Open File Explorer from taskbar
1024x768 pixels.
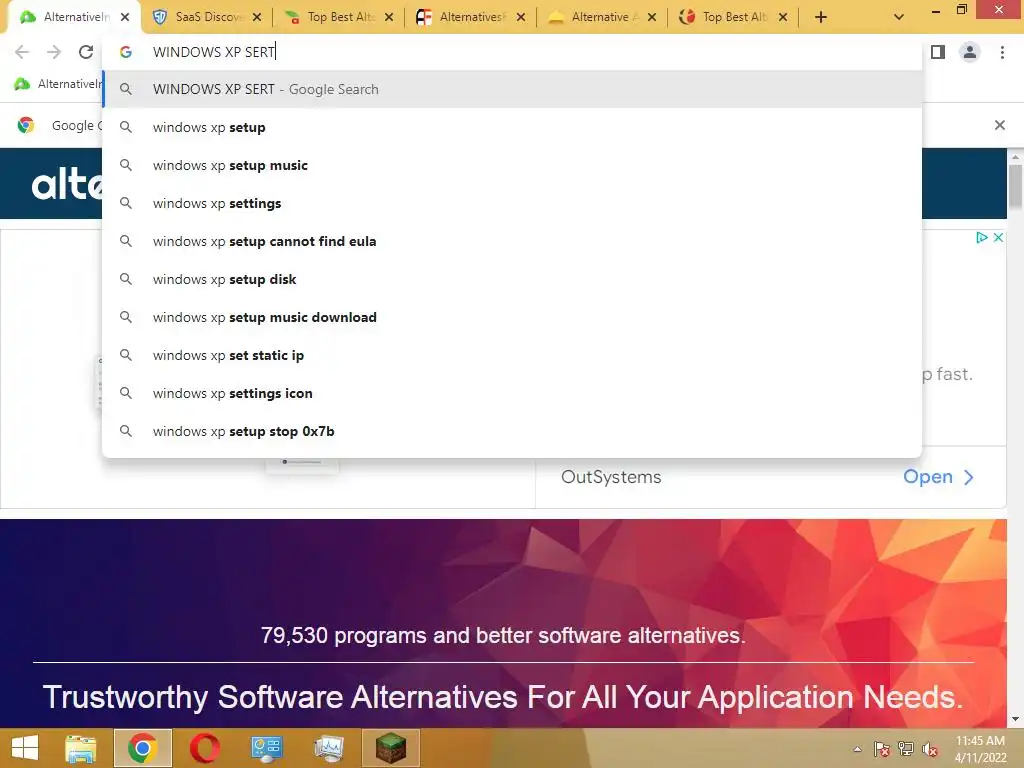click(x=80, y=748)
